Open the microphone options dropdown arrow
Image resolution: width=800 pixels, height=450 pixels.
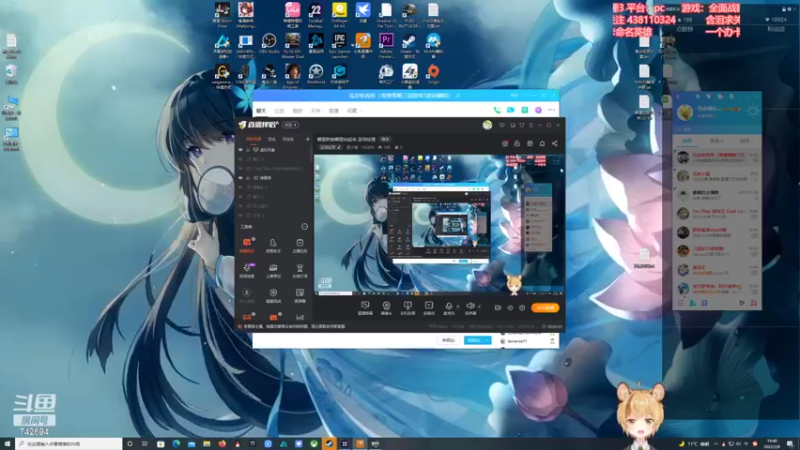[457, 307]
